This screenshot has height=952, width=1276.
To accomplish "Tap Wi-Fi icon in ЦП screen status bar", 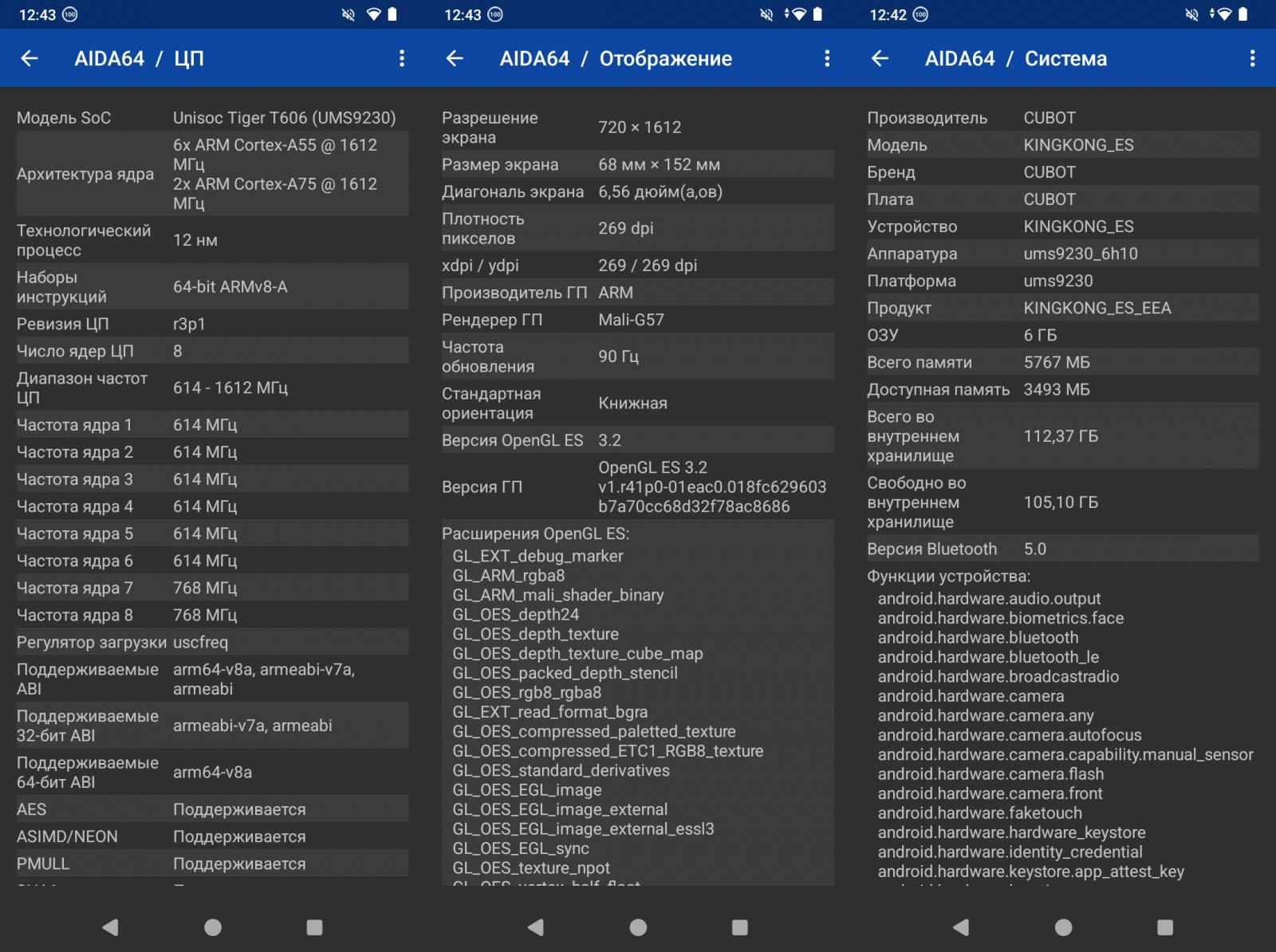I will tap(373, 14).
